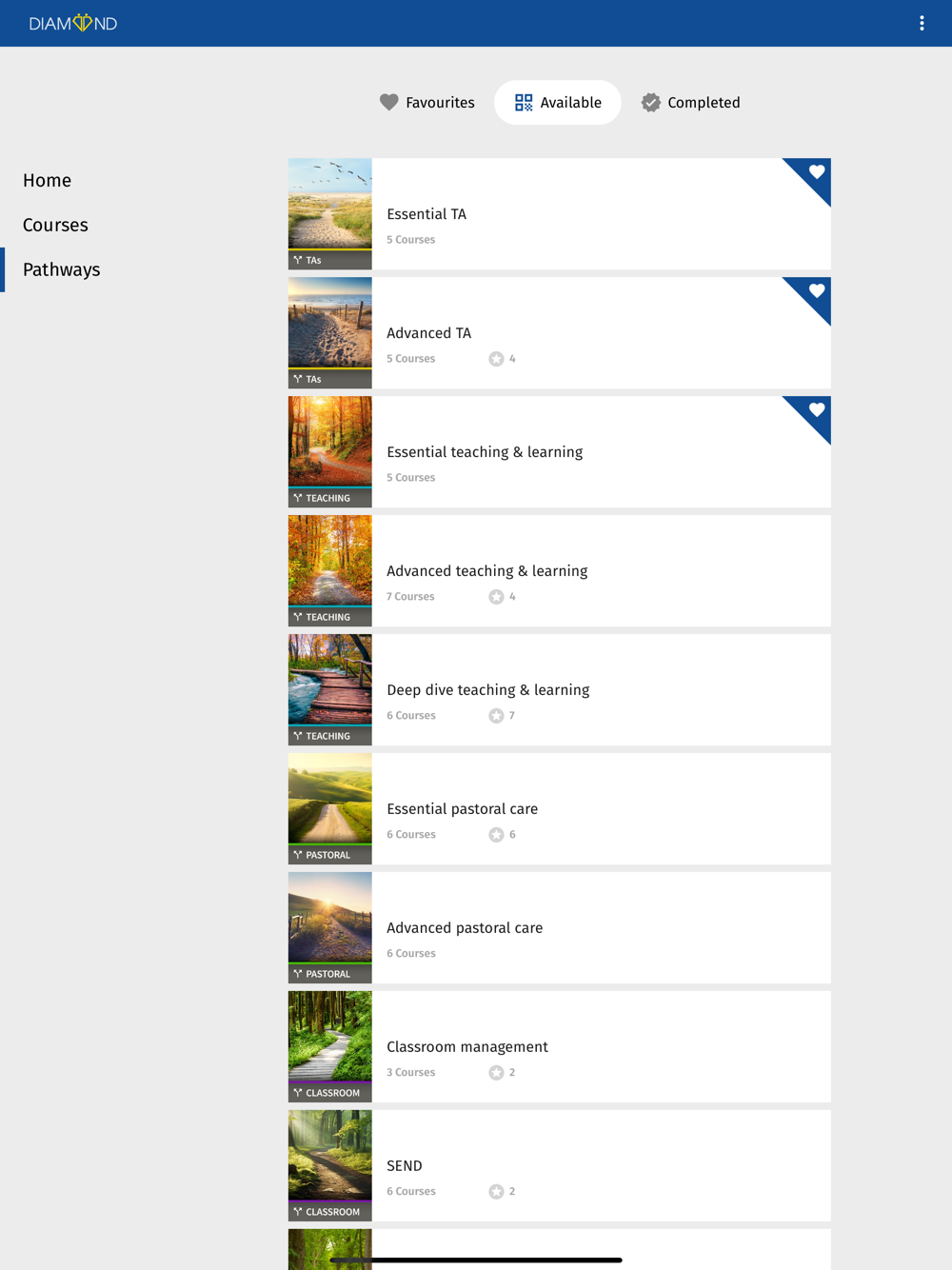This screenshot has width=952, height=1270.
Task: Open the three-dot overflow menu
Action: click(922, 23)
